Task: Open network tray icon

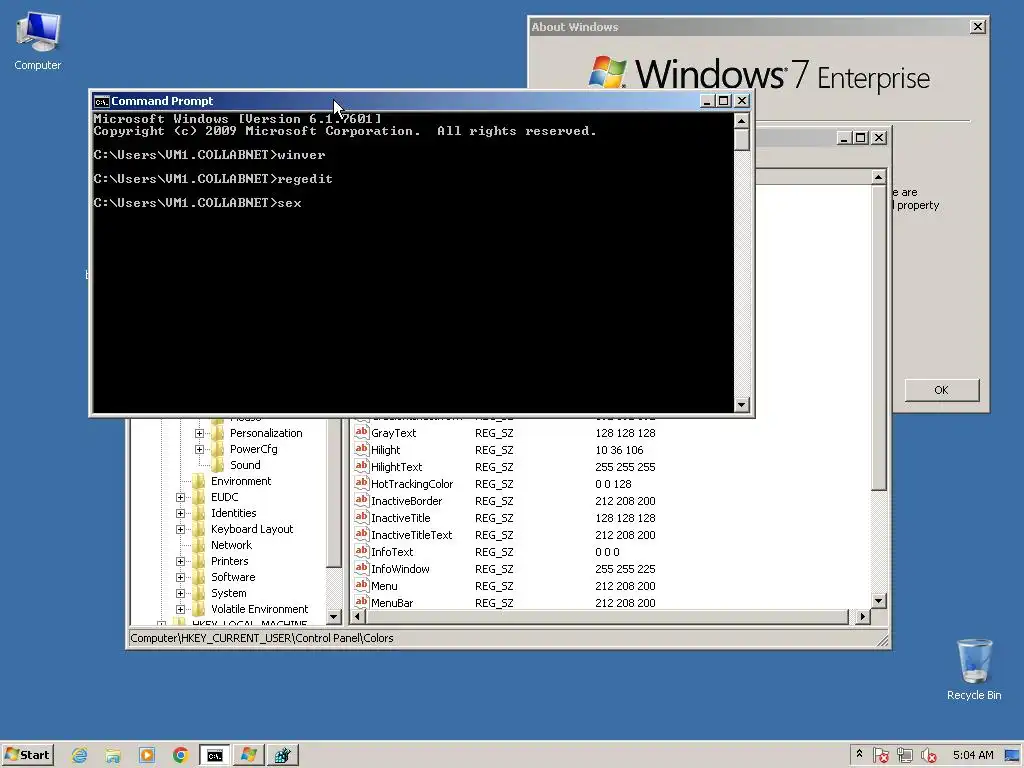Action: coord(904,756)
